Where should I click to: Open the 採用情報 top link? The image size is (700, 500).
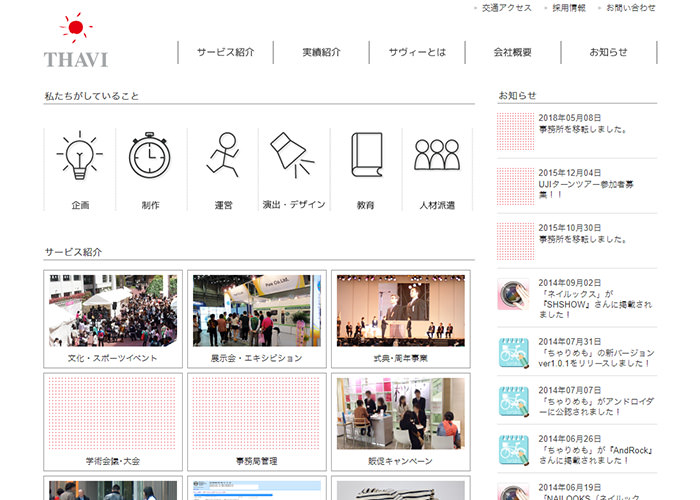coord(569,8)
